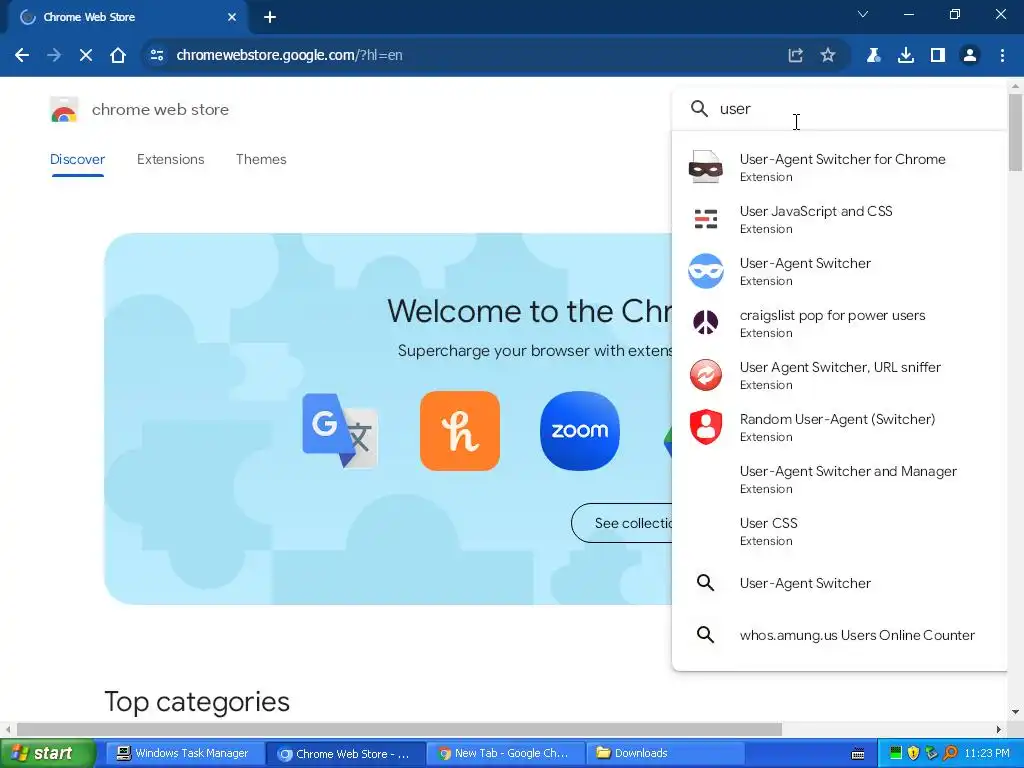Click the Honey extension icon in banner
Image resolution: width=1024 pixels, height=768 pixels.
[x=460, y=431]
